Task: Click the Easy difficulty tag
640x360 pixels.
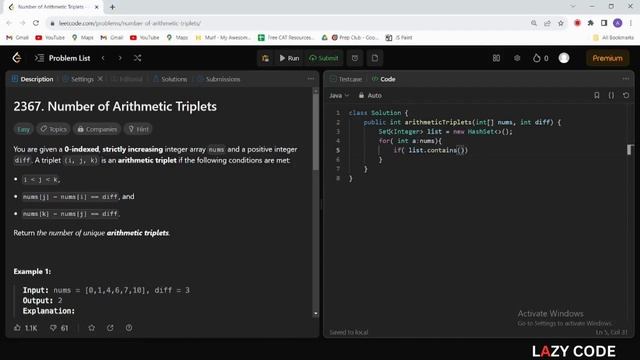Action: click(x=23, y=129)
